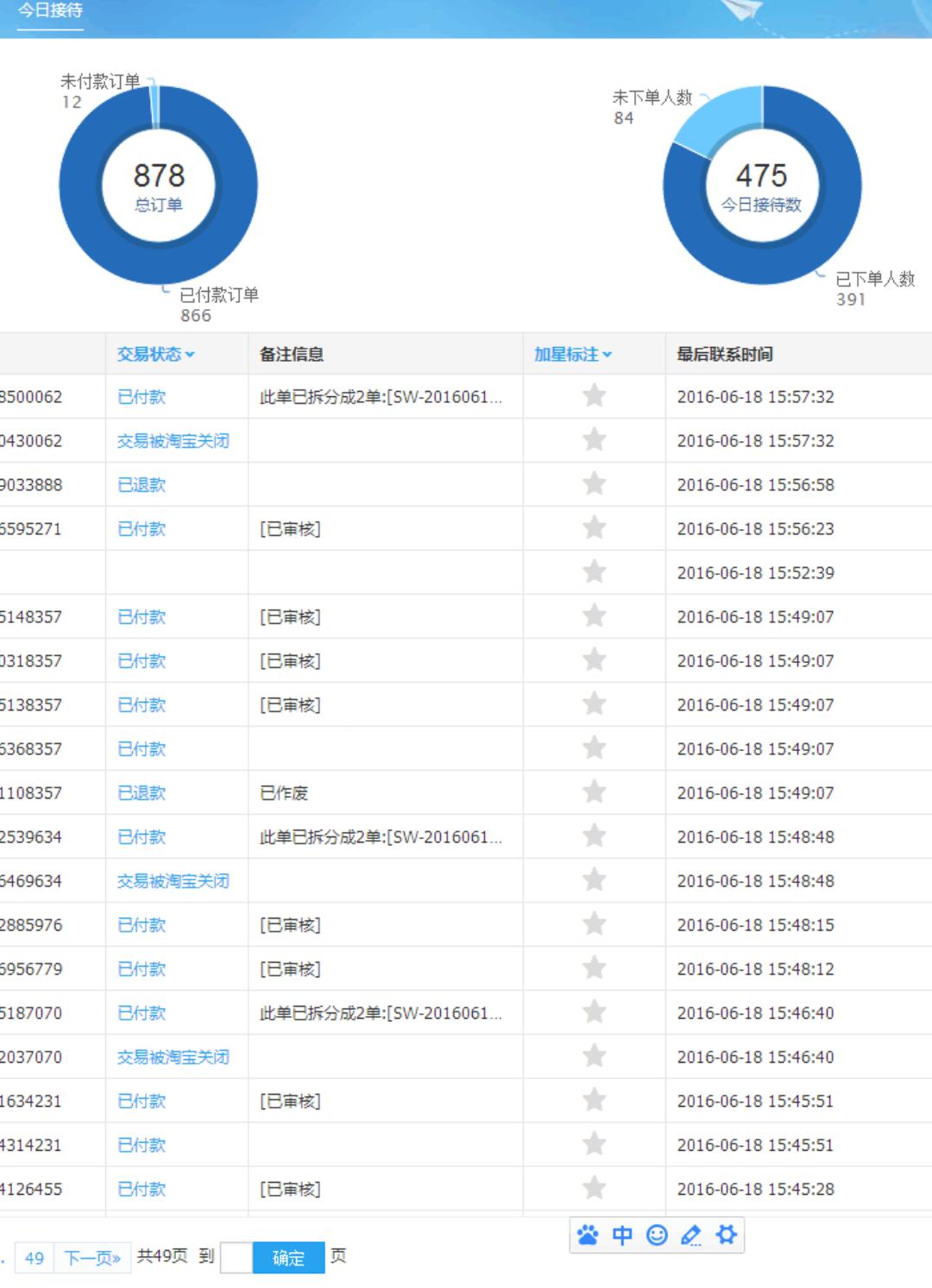
Task: Click the Baidu paw icon in IME toolbar
Action: click(x=589, y=1235)
